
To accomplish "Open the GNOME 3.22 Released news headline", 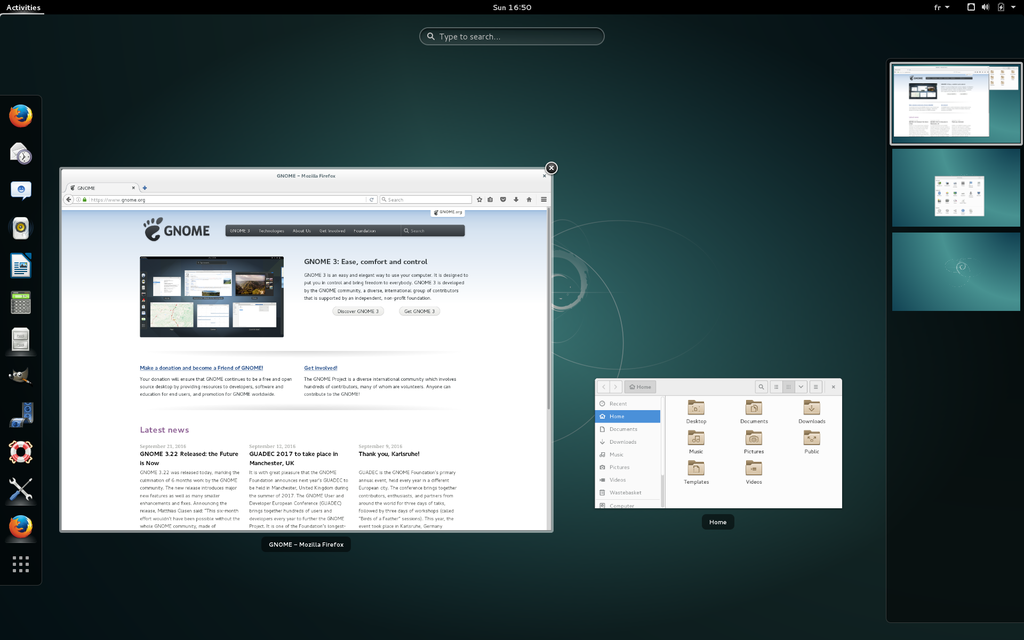I will tap(189, 458).
